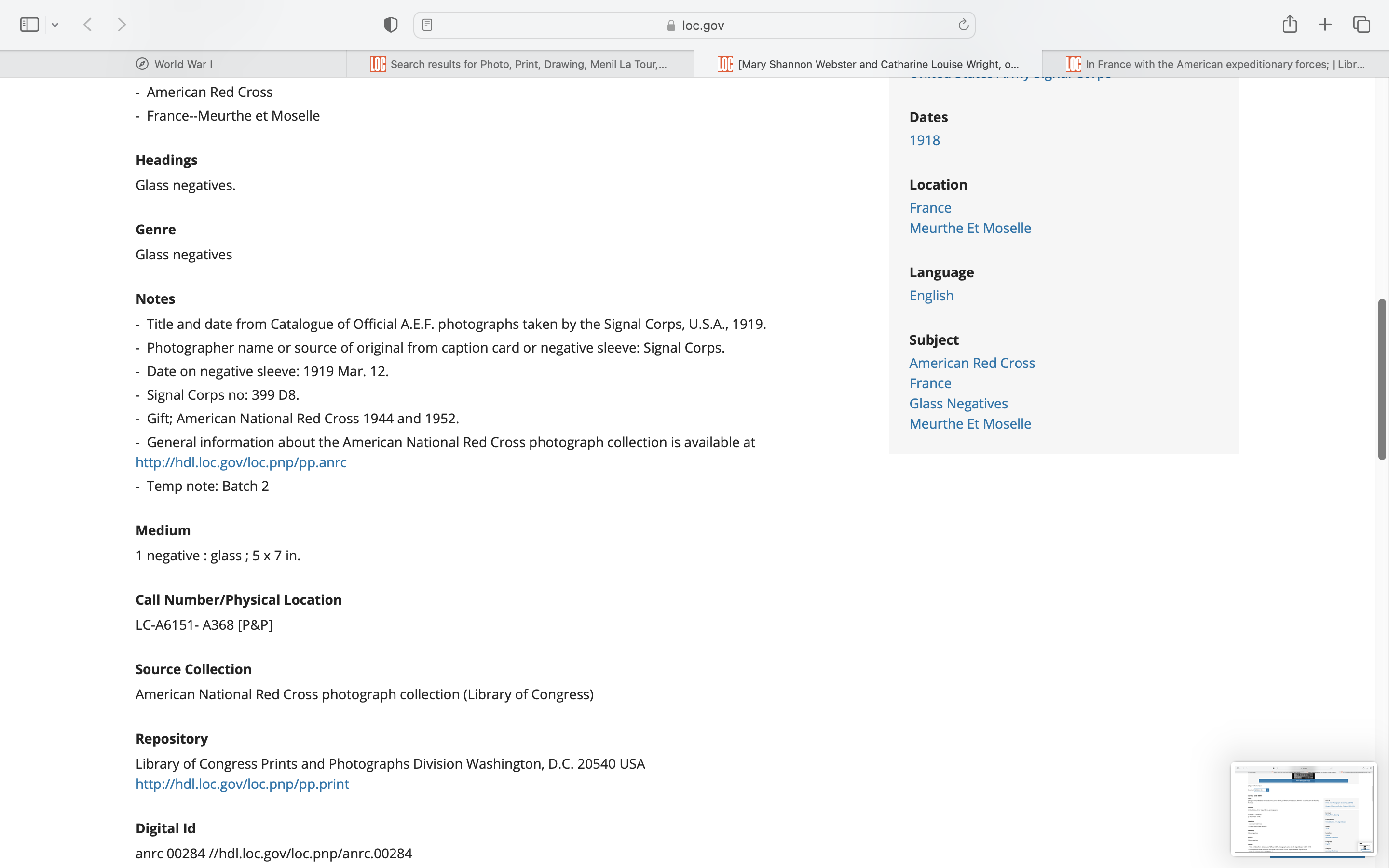Screen dimensions: 1389x868
Task: Reload the page with the refresh icon
Action: pyautogui.click(x=963, y=25)
